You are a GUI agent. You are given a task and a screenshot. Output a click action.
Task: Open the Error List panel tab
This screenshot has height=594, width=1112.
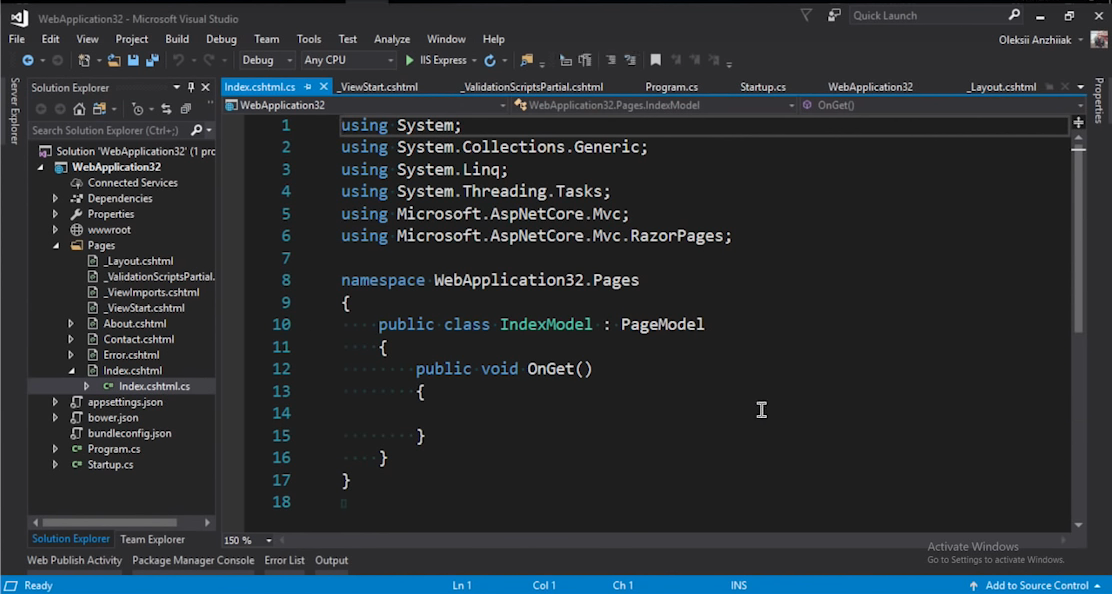tap(284, 560)
